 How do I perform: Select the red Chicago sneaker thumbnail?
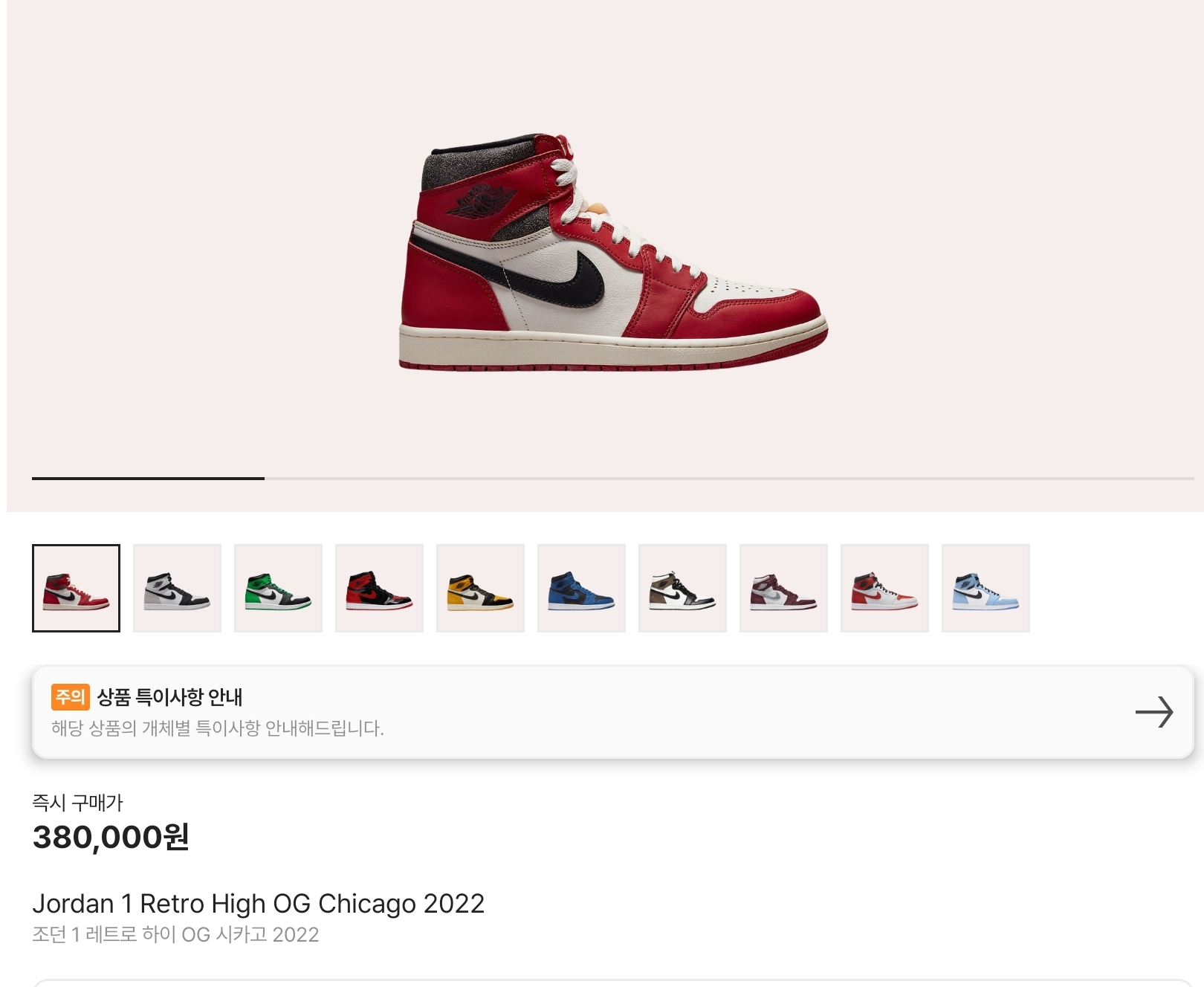tap(76, 588)
